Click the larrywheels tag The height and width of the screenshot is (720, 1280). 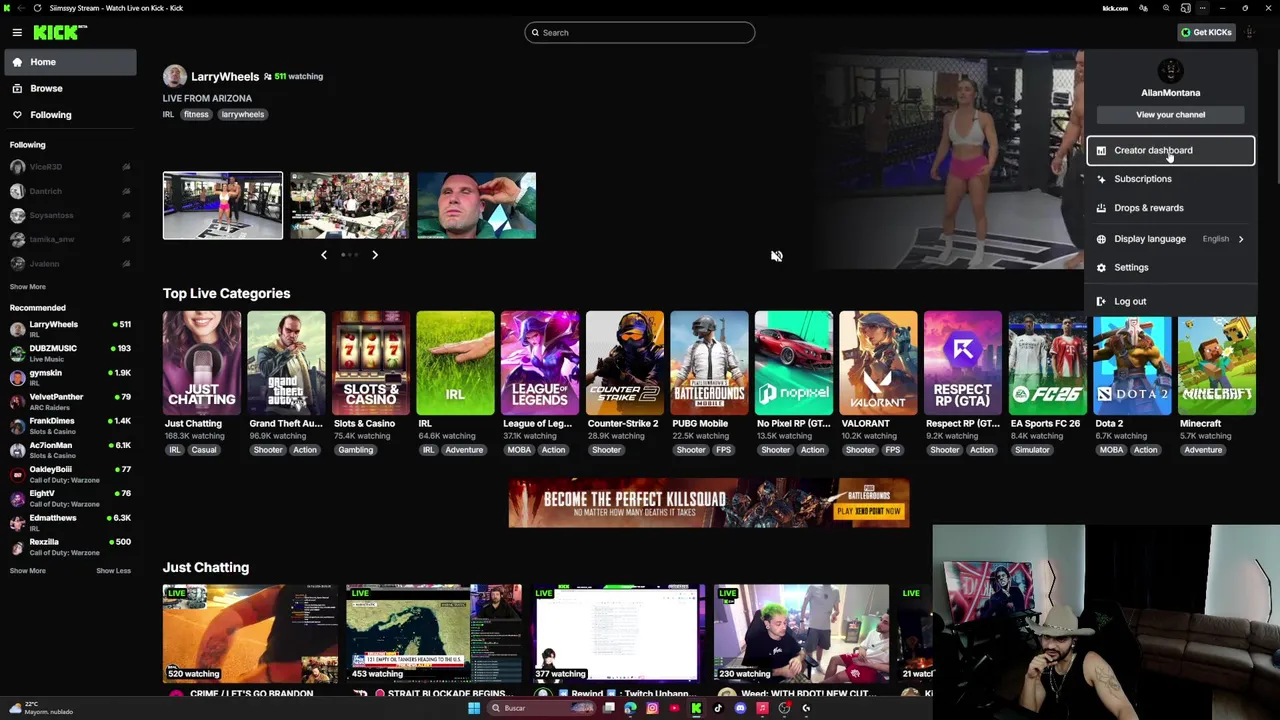coord(243,114)
